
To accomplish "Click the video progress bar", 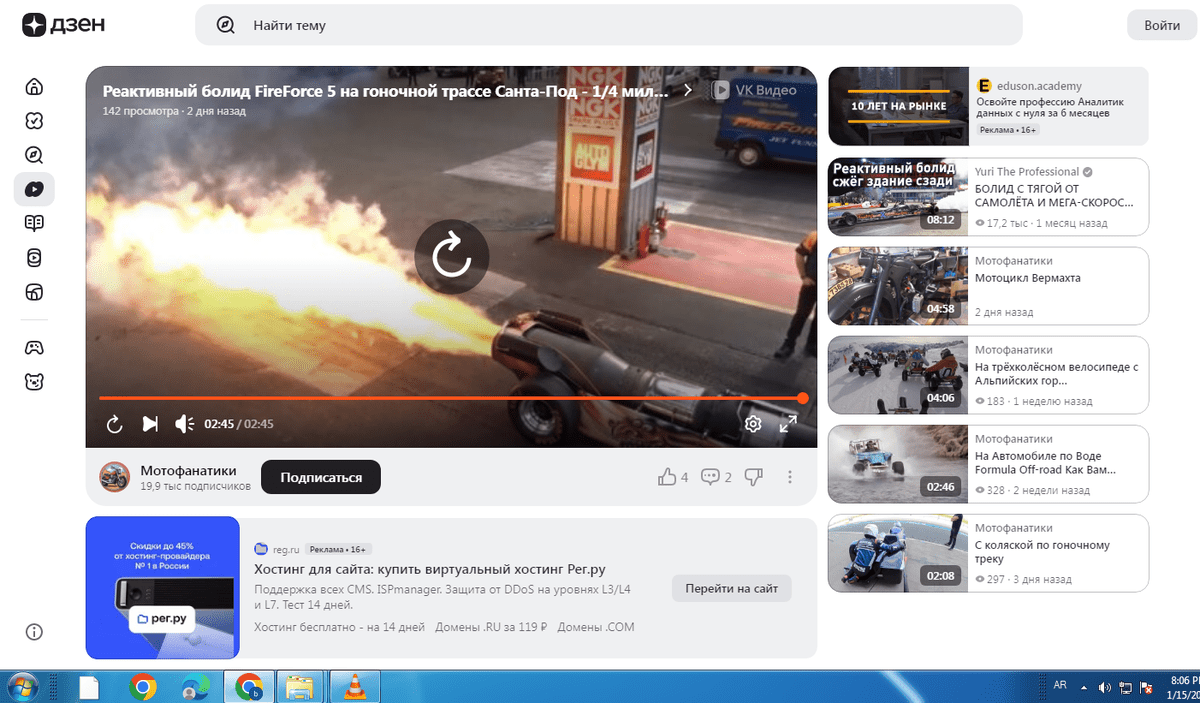I will (x=450, y=398).
